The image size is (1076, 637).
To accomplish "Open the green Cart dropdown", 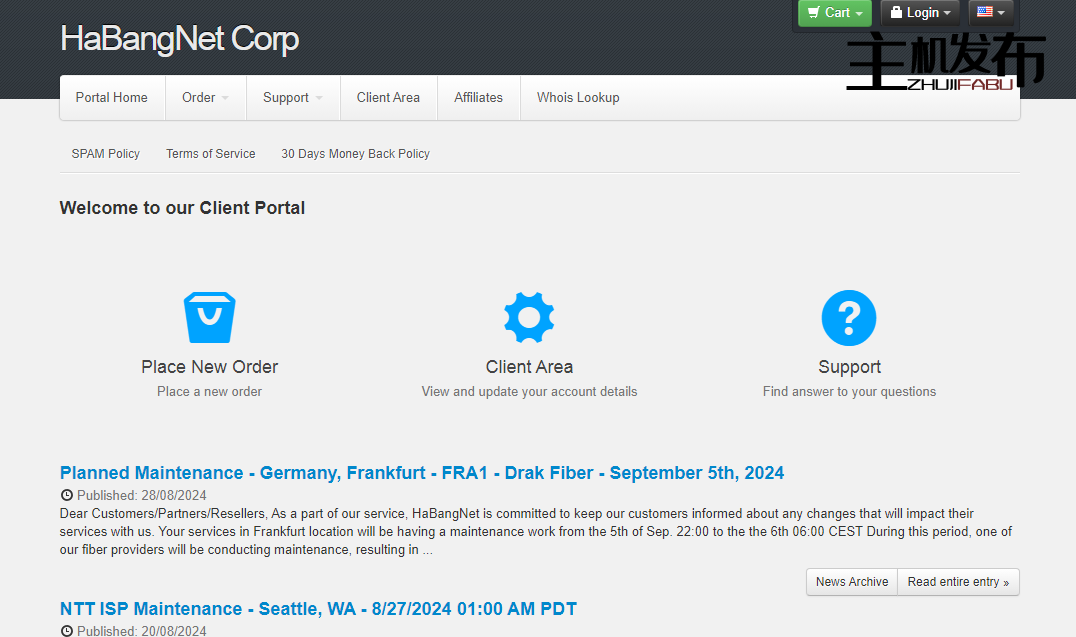I will (x=834, y=13).
